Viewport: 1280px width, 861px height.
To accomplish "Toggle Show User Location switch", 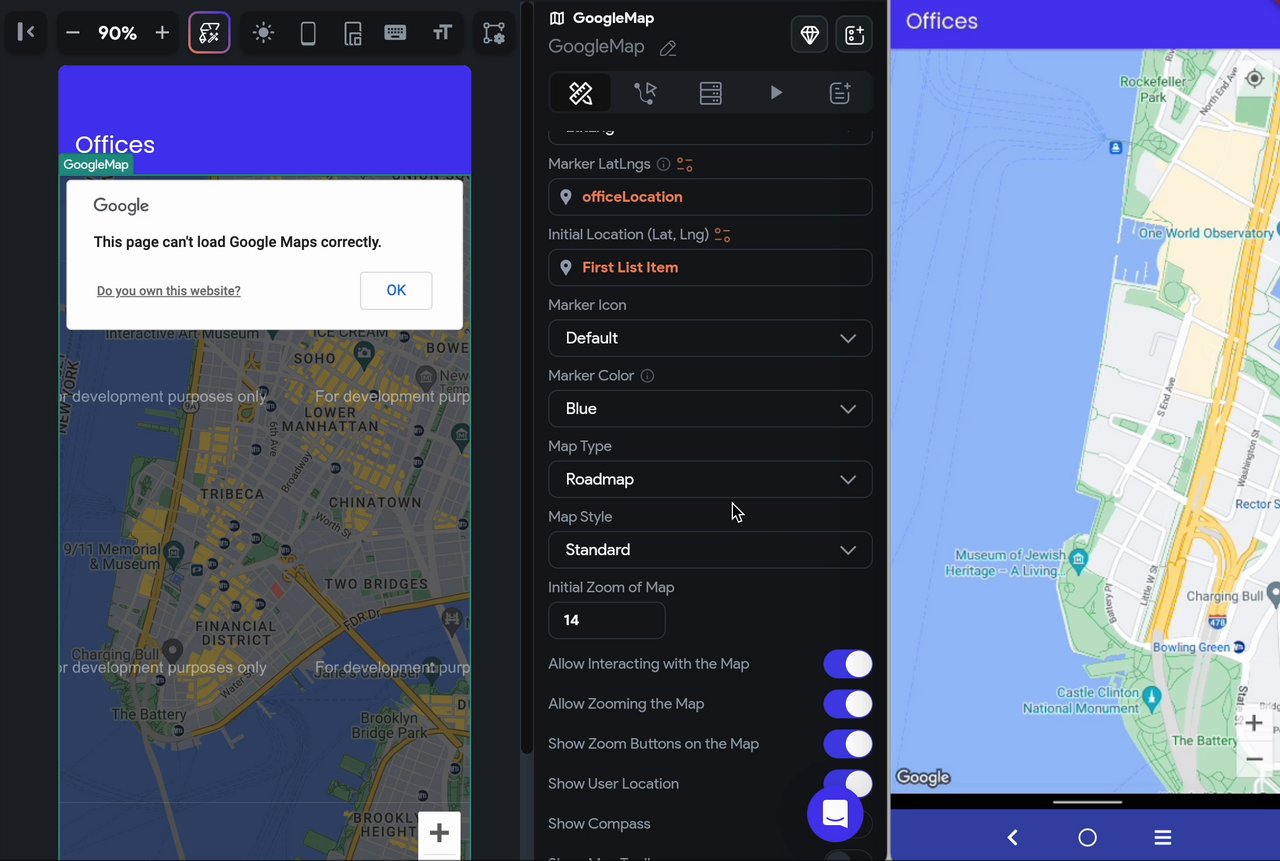I will coord(847,782).
